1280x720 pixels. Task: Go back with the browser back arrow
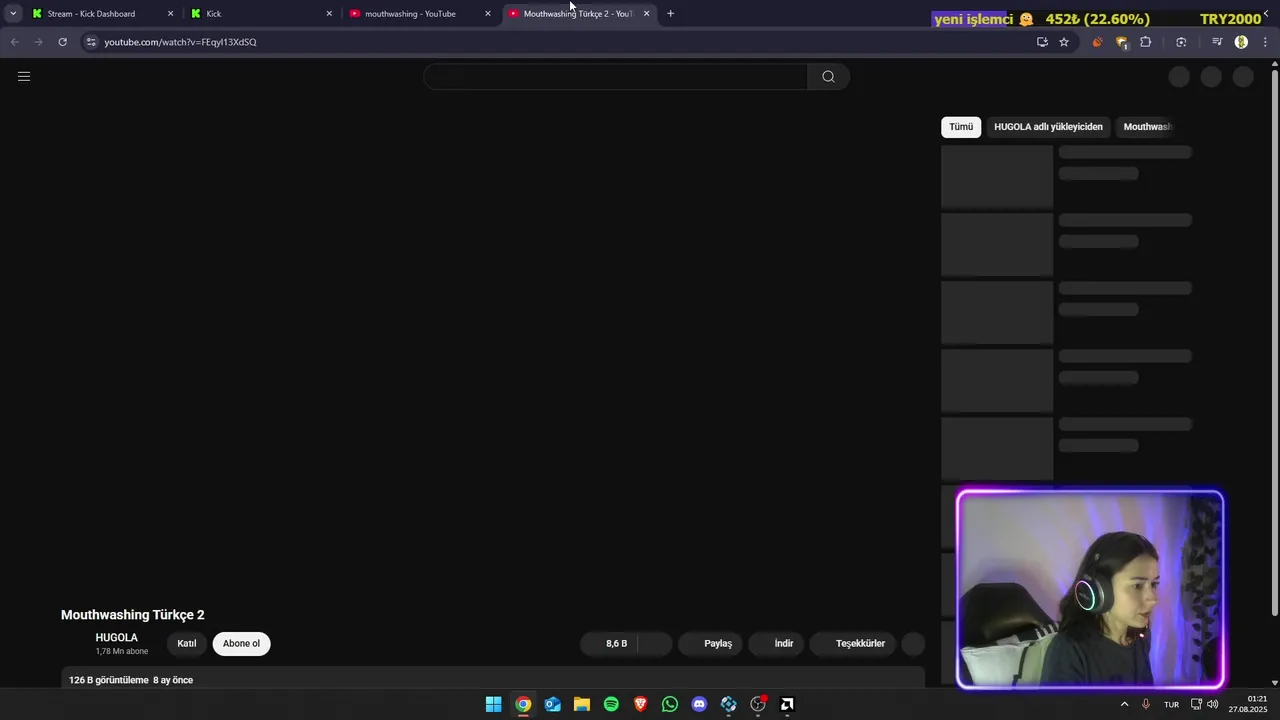14,42
